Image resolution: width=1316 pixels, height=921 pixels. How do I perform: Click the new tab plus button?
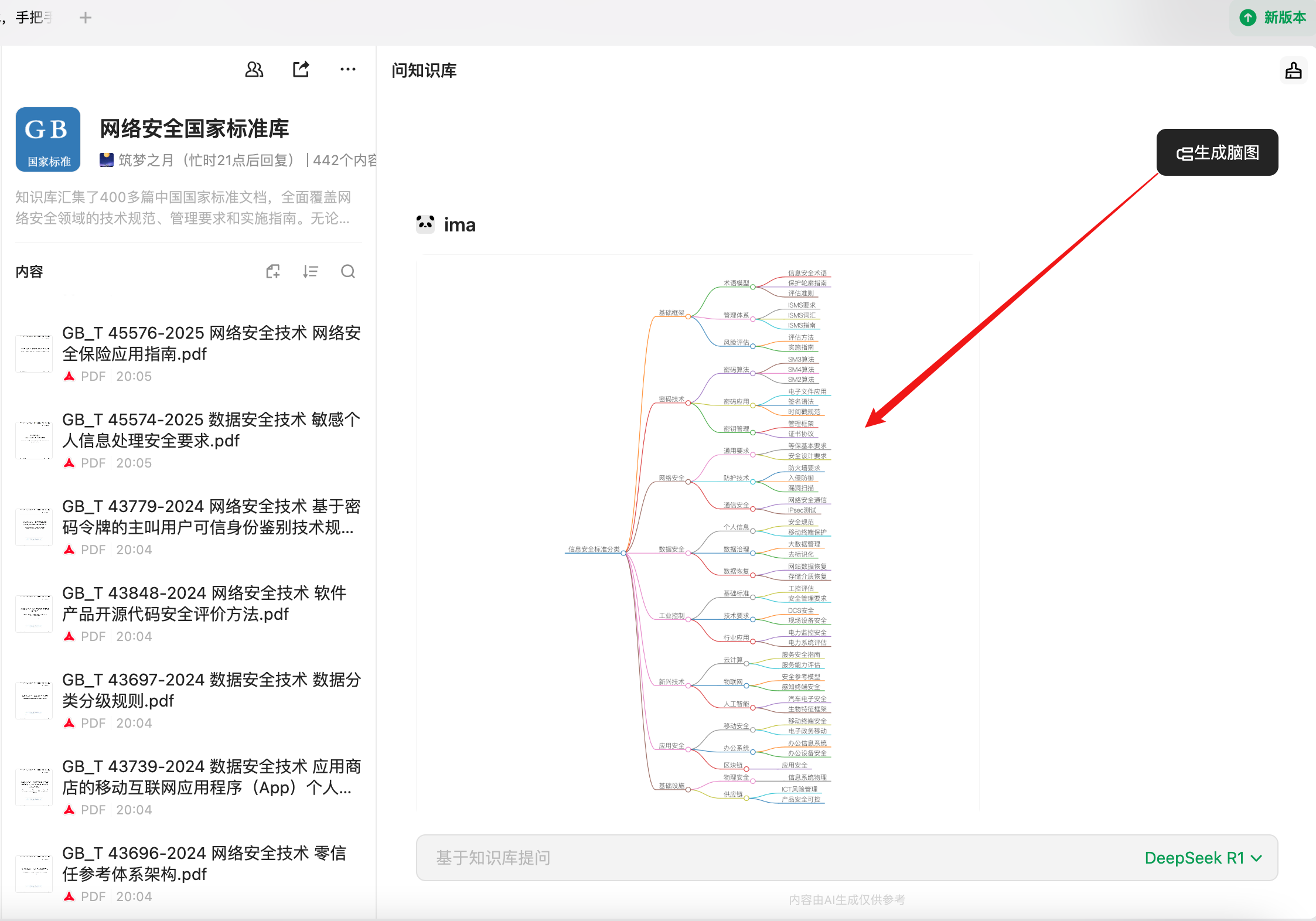tap(86, 18)
